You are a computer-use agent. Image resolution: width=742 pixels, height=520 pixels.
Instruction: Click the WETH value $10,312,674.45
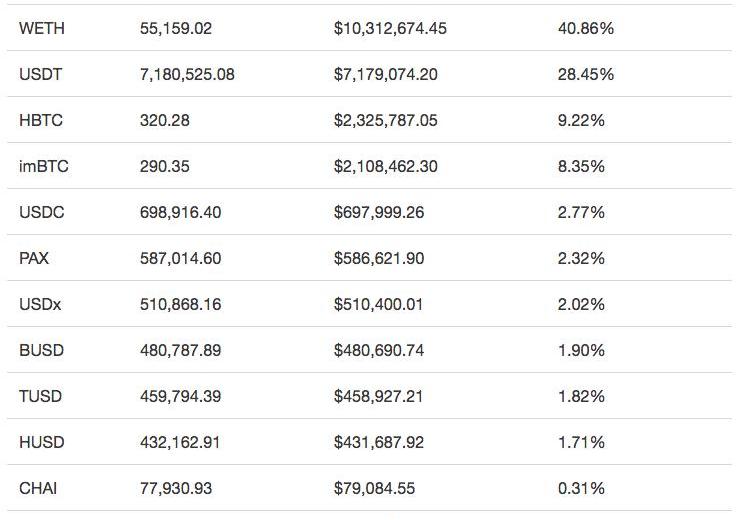(x=390, y=29)
